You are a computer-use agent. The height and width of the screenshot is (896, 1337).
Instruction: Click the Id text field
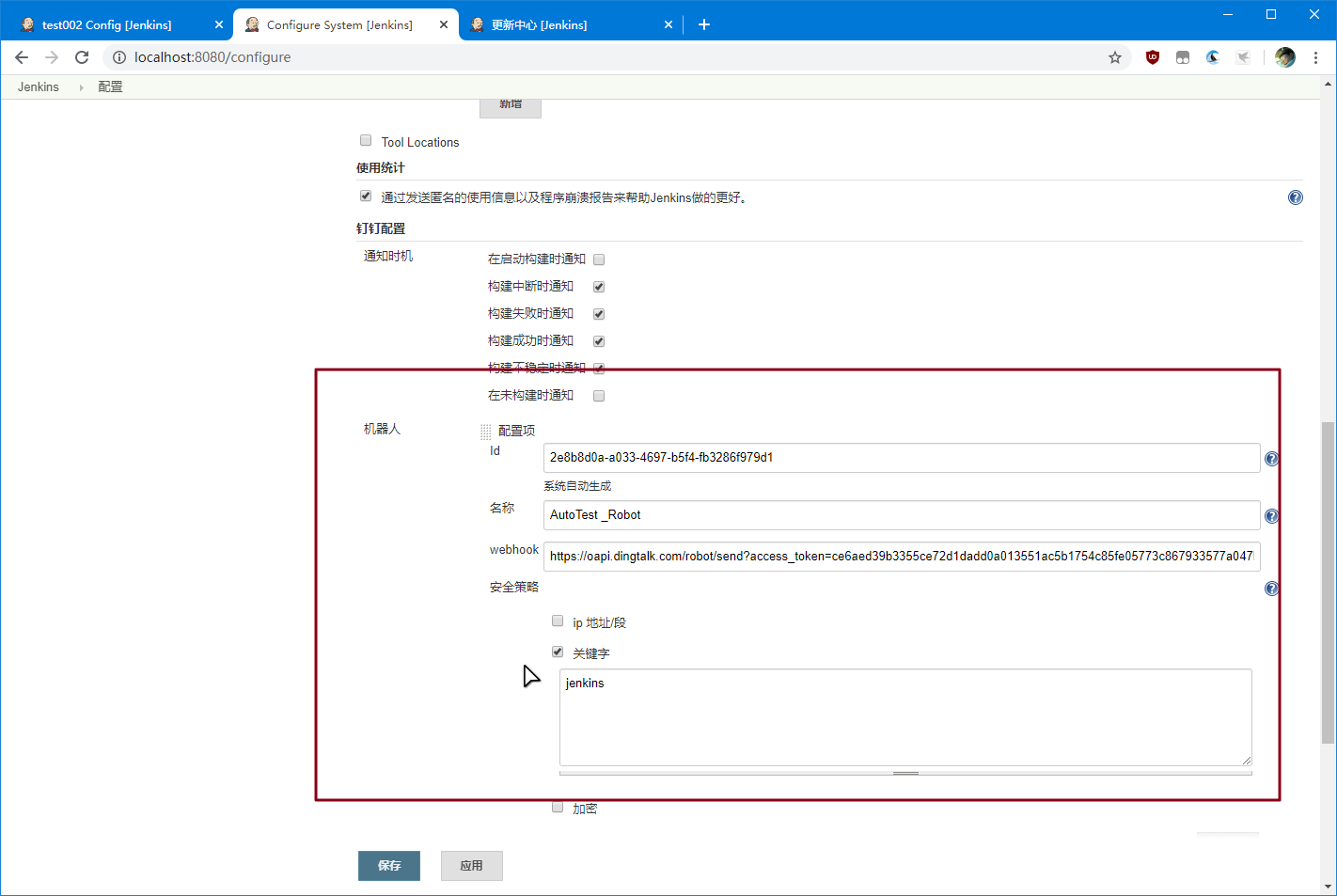[x=902, y=458]
